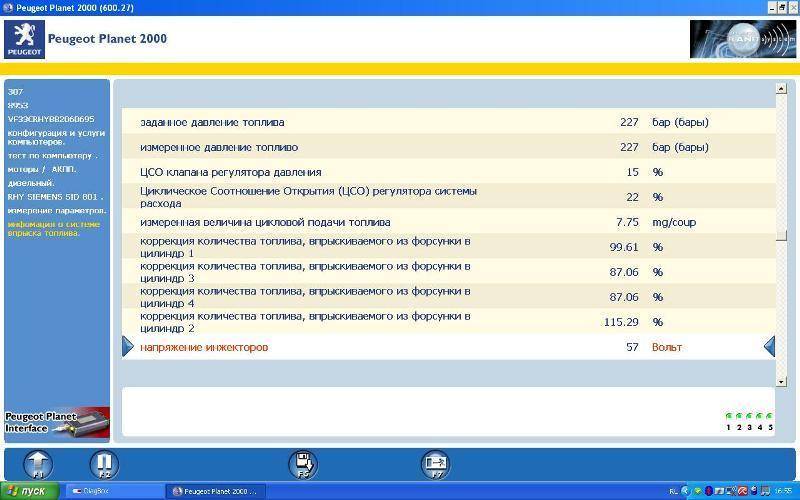Click the vertical scrollbar thumb

click(x=781, y=236)
